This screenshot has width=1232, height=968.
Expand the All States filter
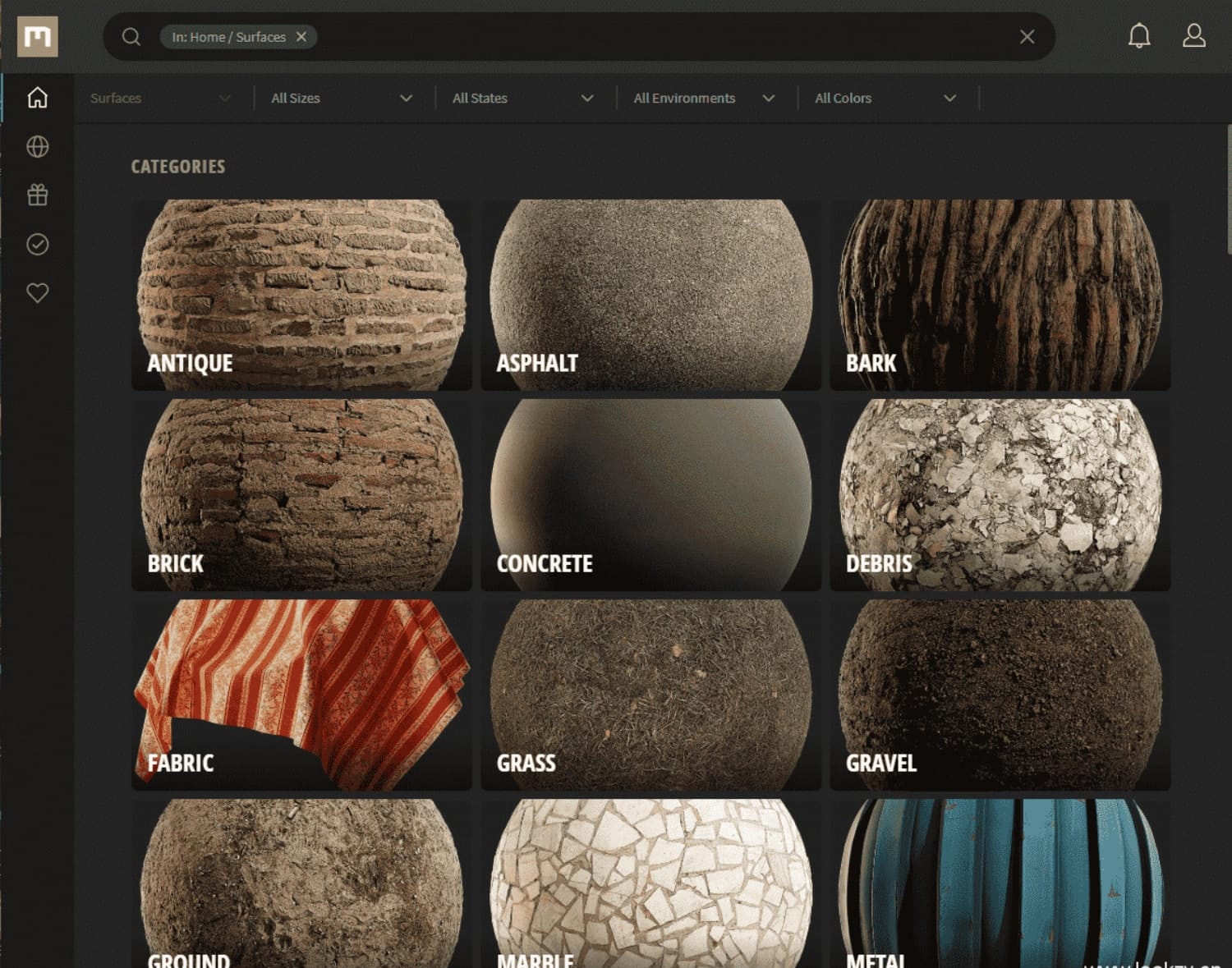(522, 99)
